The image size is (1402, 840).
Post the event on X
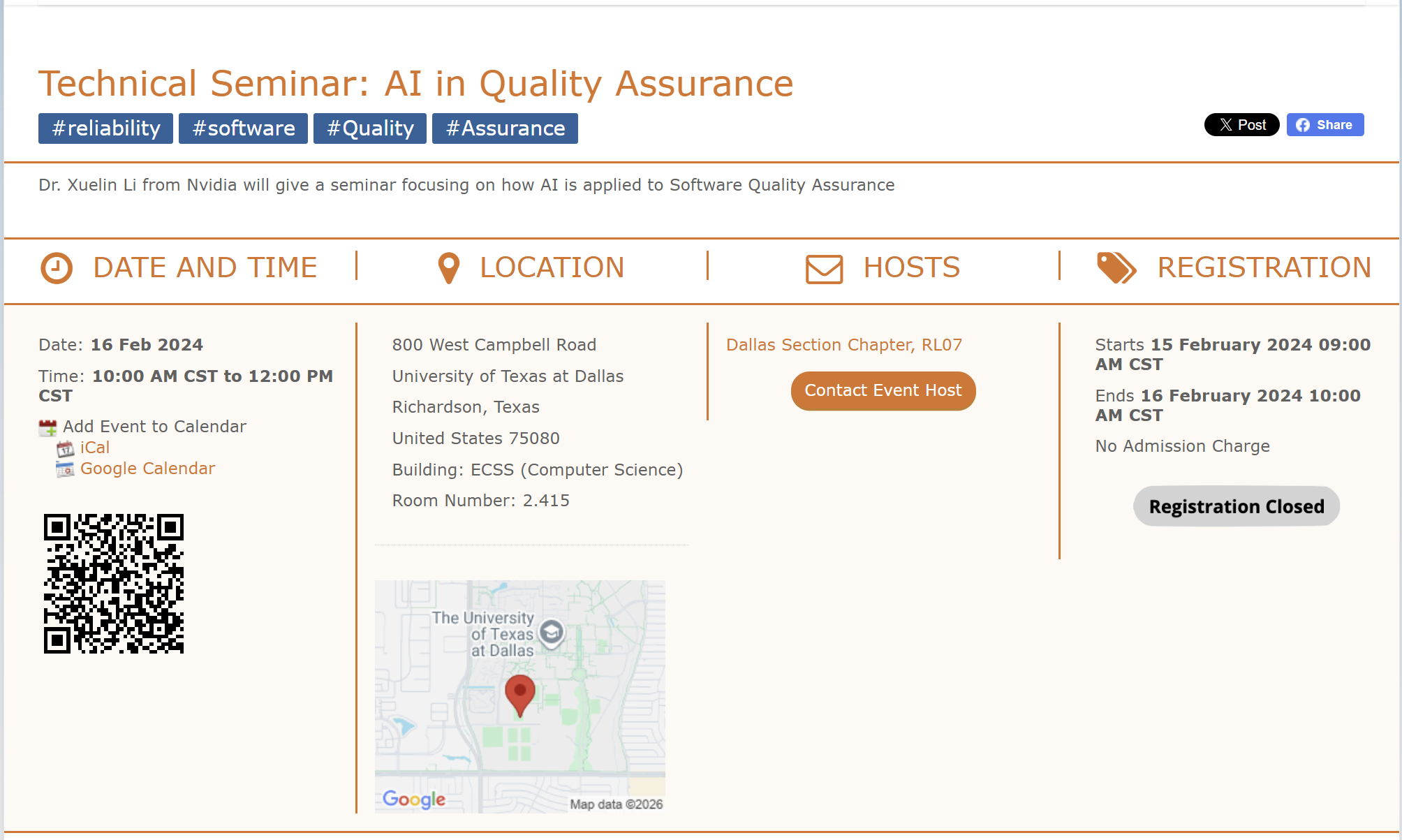(x=1241, y=125)
